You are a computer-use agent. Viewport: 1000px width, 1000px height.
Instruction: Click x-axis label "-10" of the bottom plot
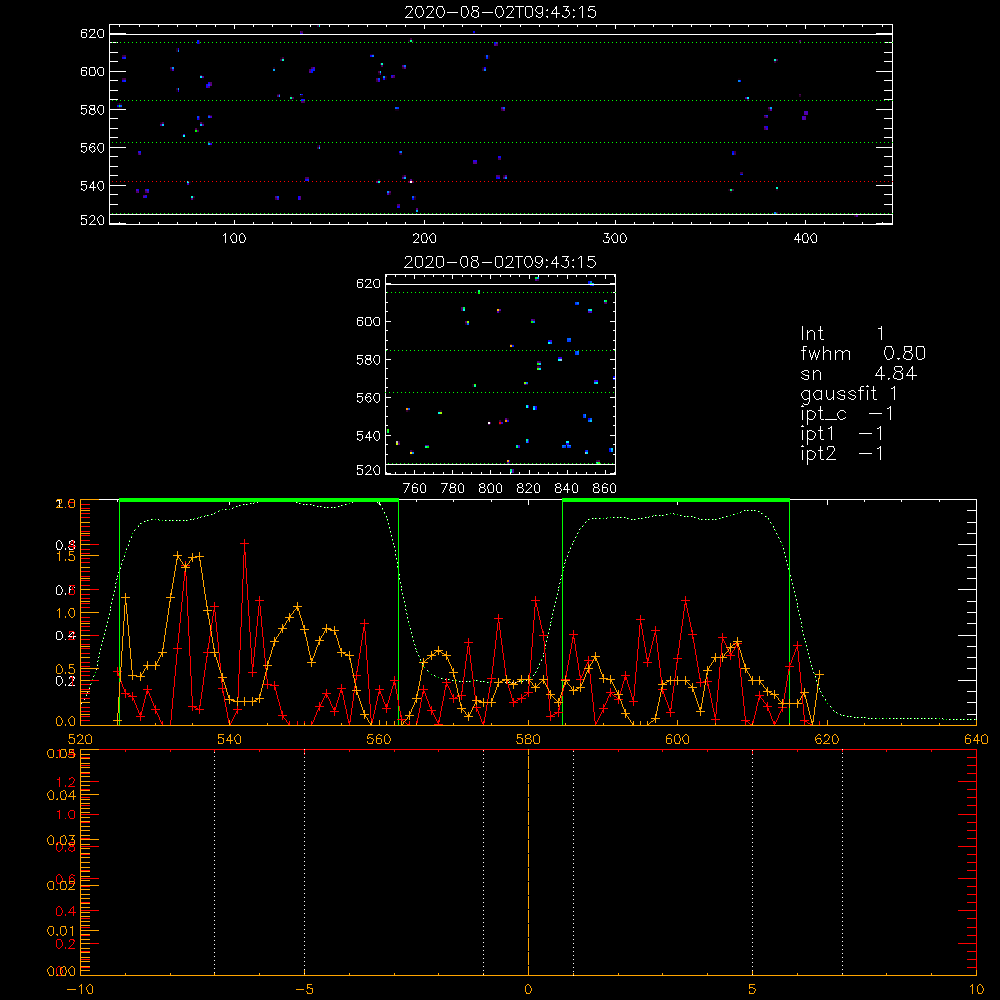80,990
